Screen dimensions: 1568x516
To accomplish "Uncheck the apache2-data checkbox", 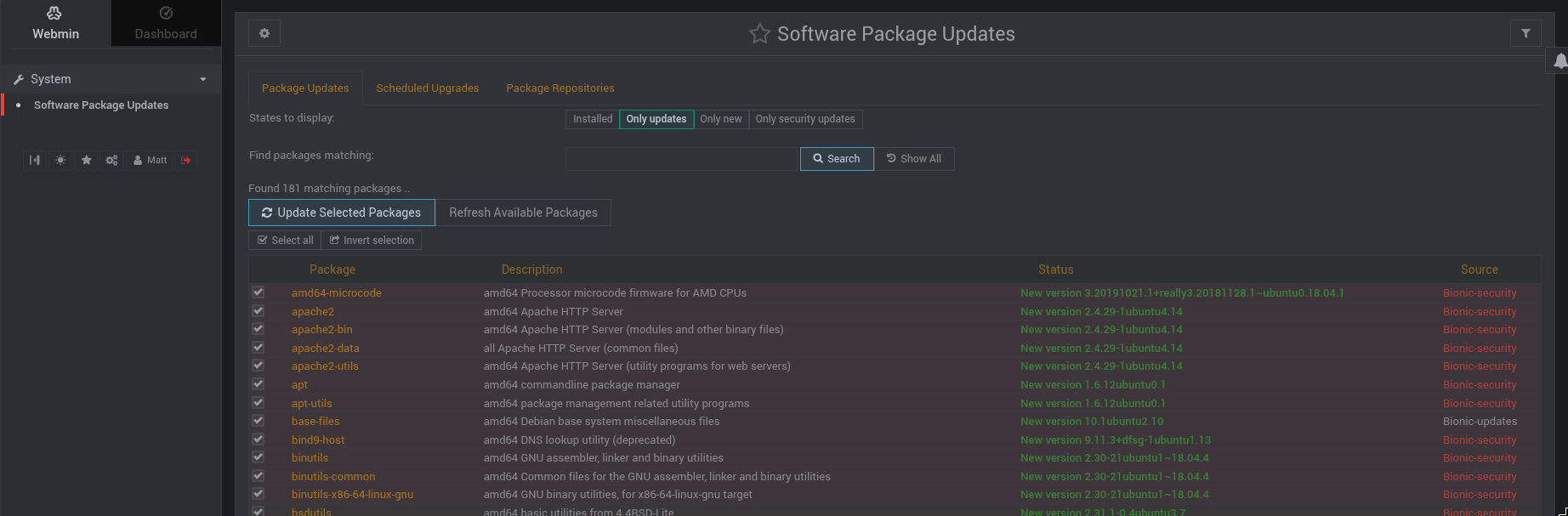I will click(x=258, y=347).
